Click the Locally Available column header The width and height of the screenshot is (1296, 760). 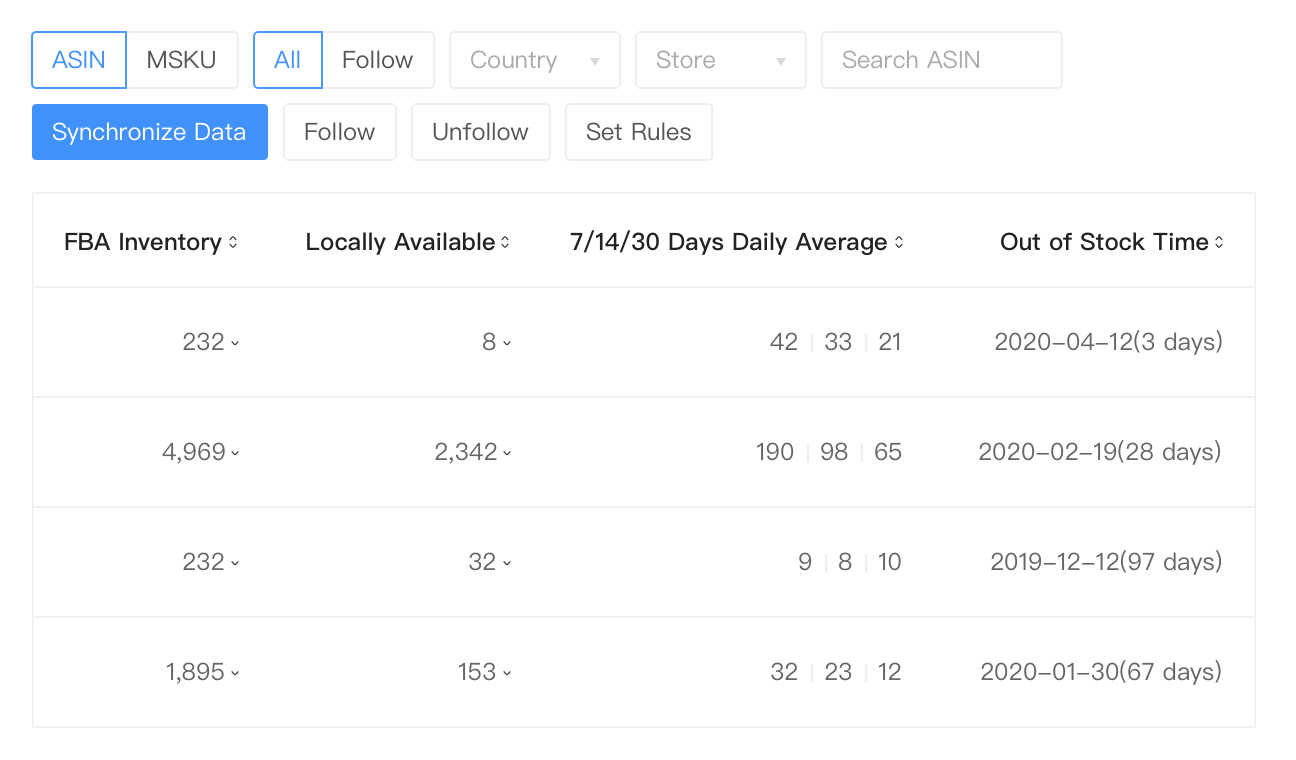400,242
